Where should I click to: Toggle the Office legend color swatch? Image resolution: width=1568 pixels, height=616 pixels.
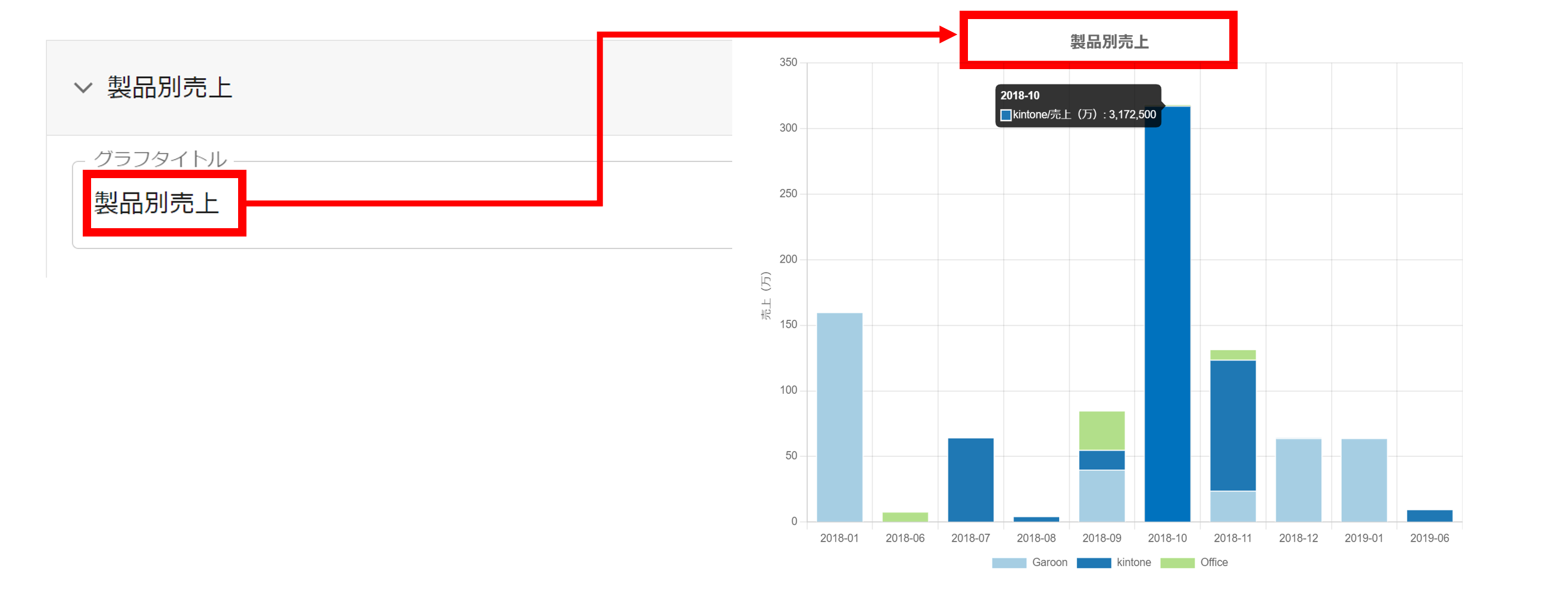coord(1177,563)
